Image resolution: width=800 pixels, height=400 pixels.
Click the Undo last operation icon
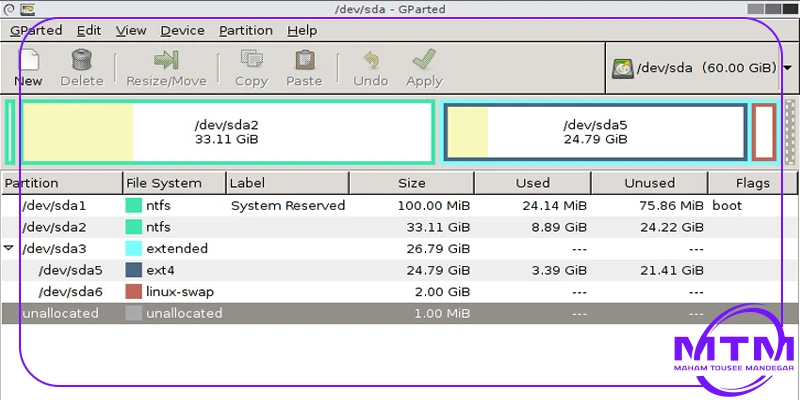pos(371,62)
